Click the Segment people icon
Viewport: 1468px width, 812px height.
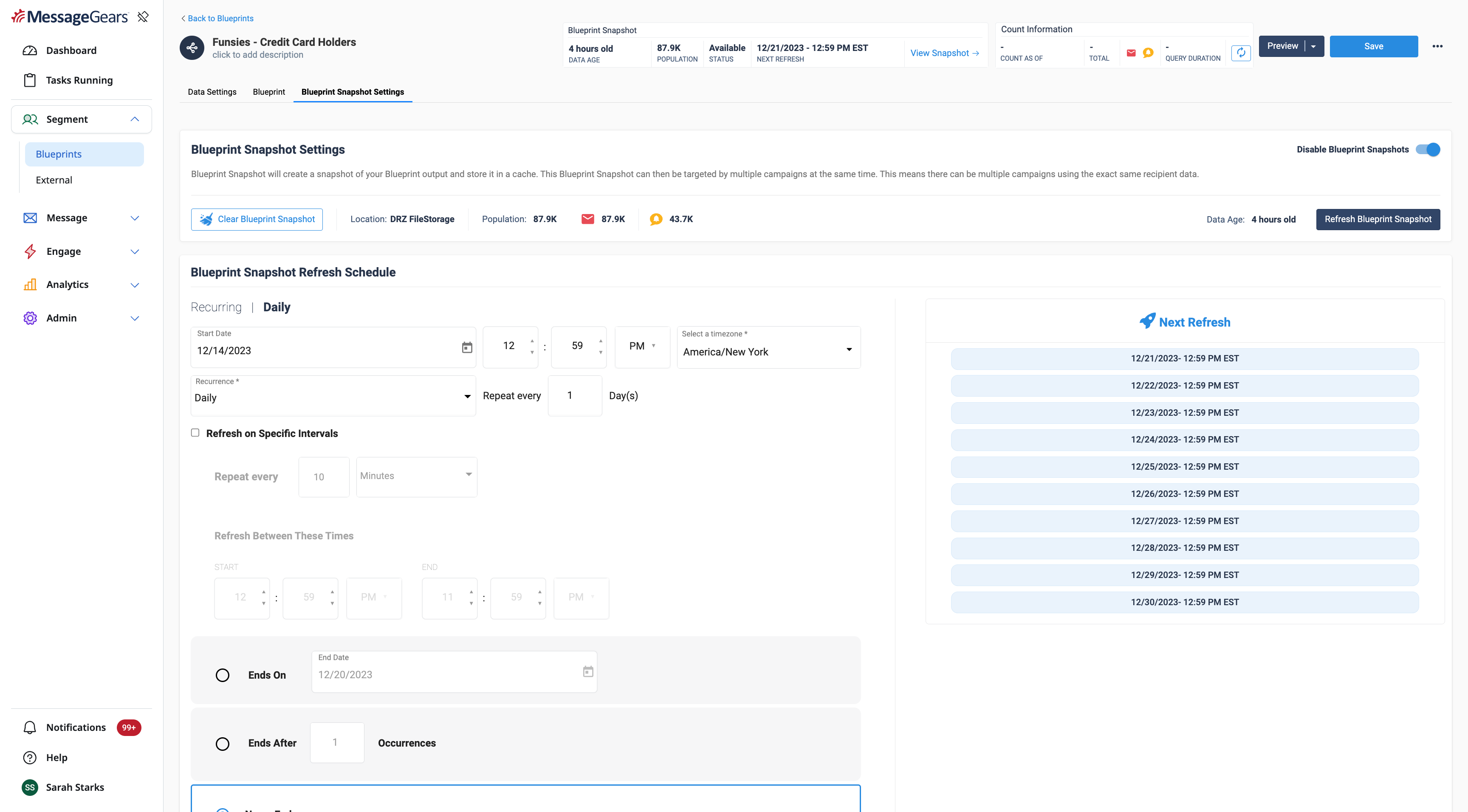coord(30,119)
